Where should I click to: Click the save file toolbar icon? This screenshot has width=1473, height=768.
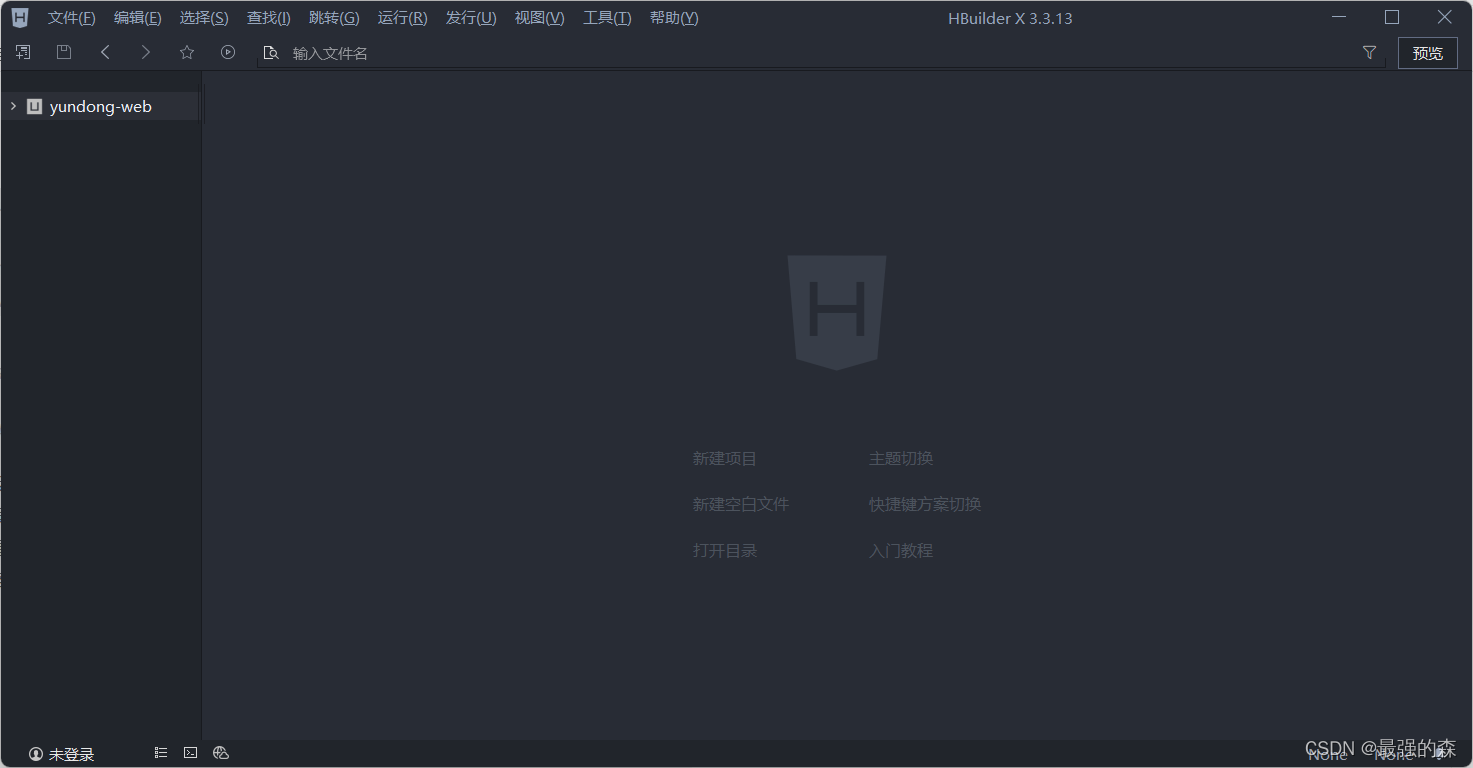point(64,52)
